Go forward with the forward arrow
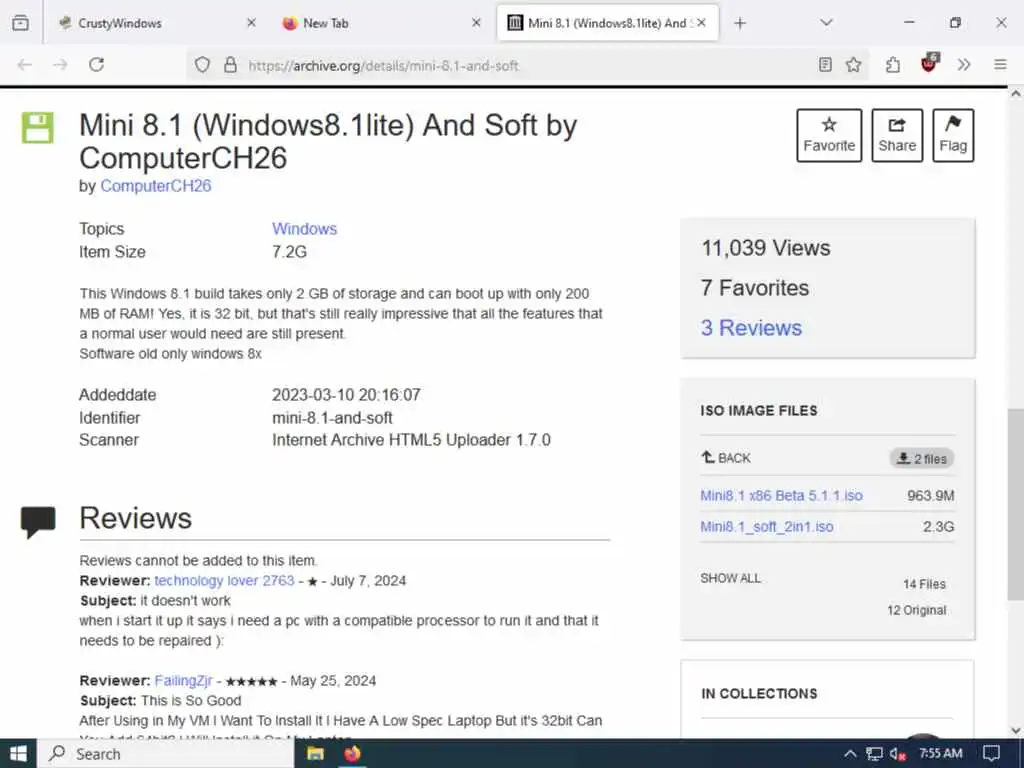This screenshot has height=768, width=1024. 60,65
